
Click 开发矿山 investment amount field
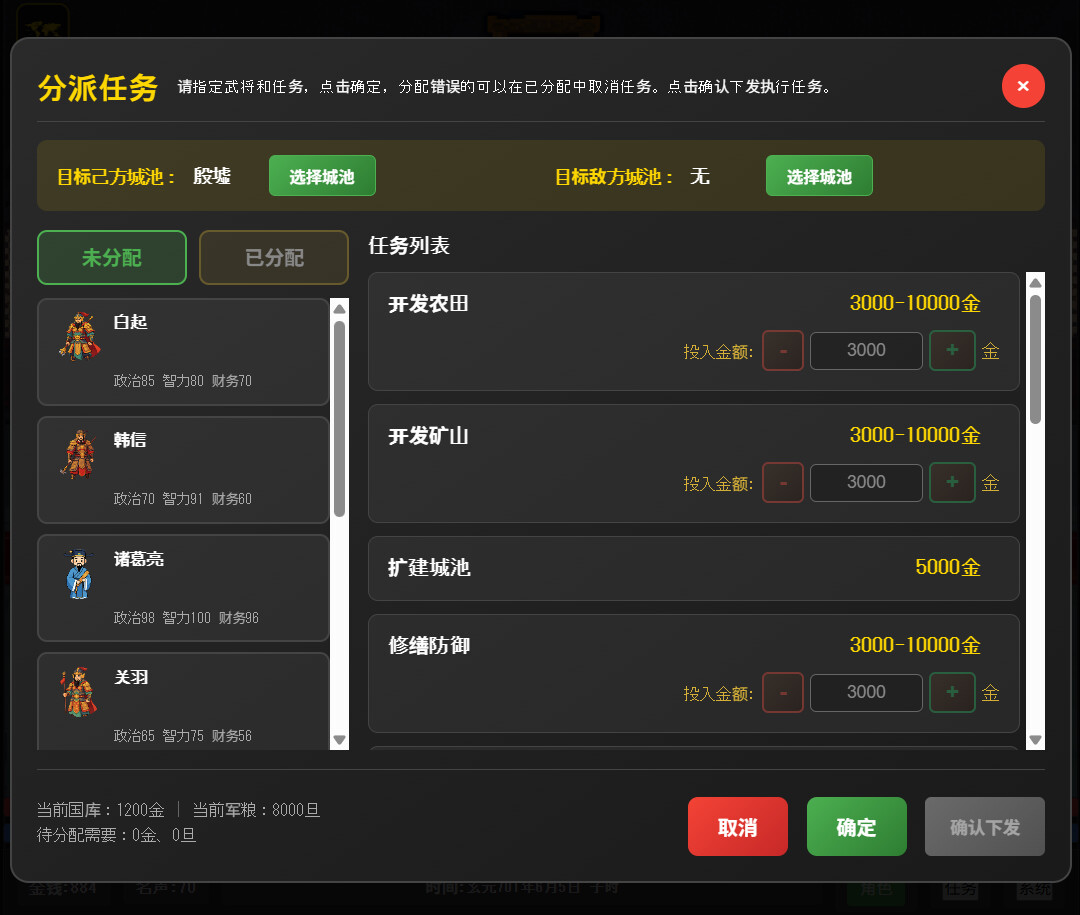click(x=866, y=482)
